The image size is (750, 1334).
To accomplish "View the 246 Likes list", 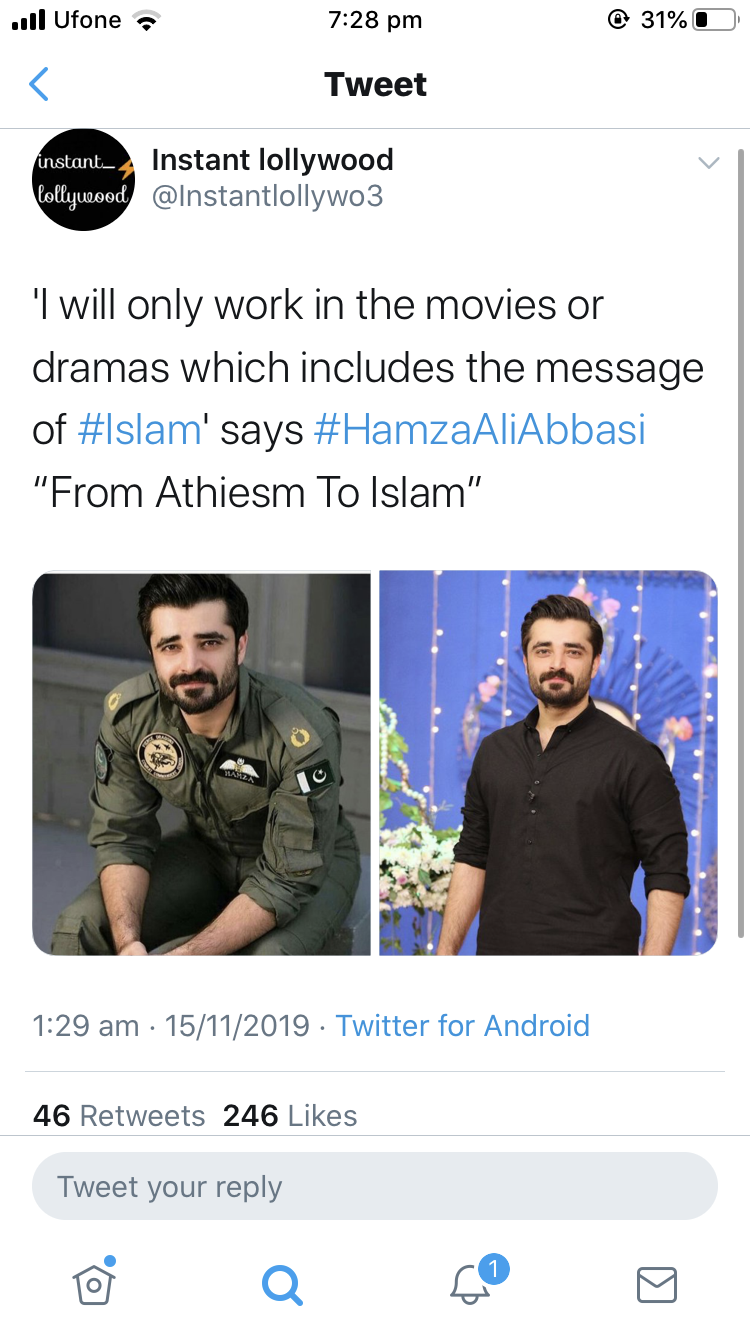I will click(x=290, y=1115).
